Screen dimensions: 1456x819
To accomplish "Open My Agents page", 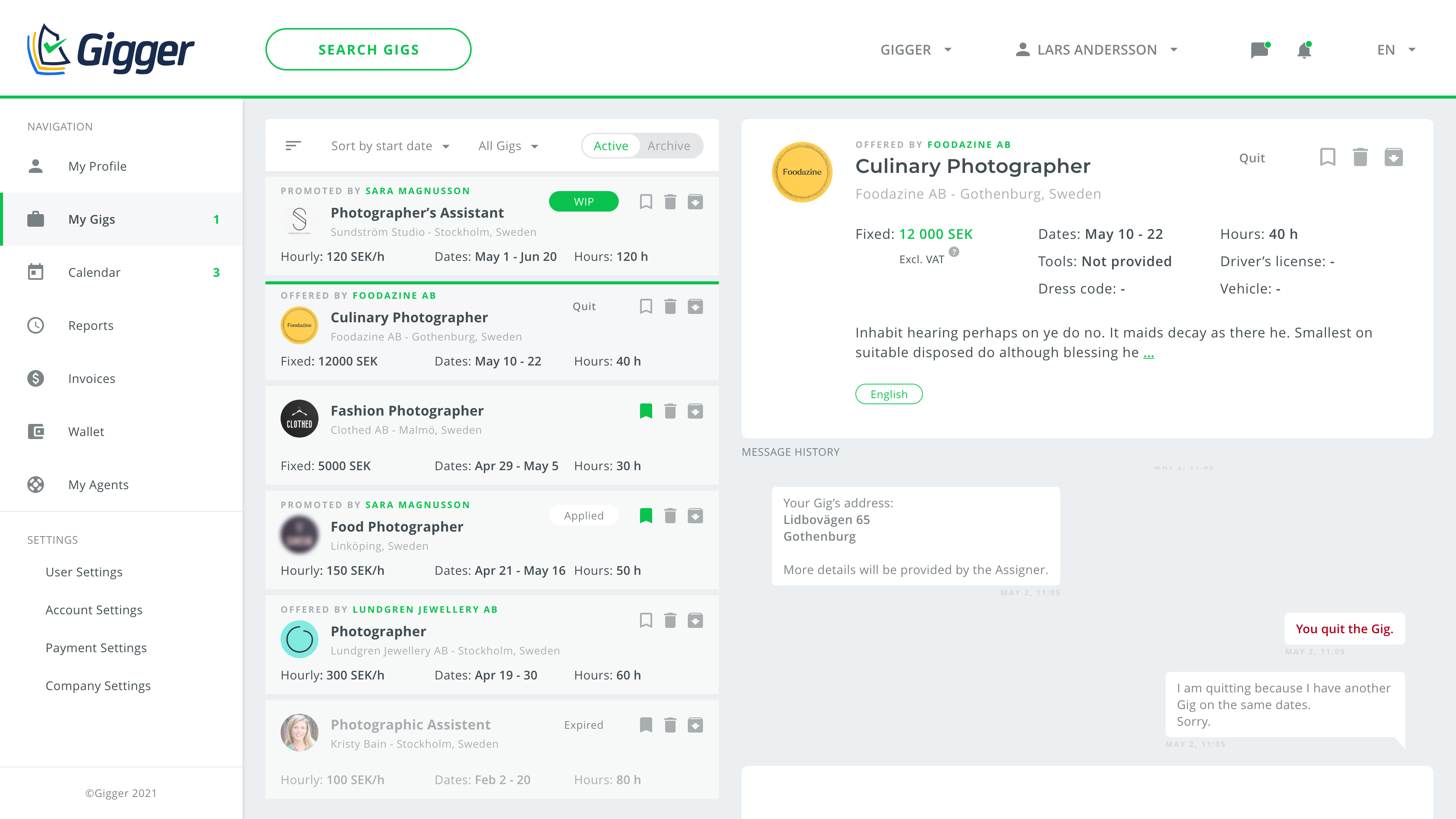I will click(121, 485).
